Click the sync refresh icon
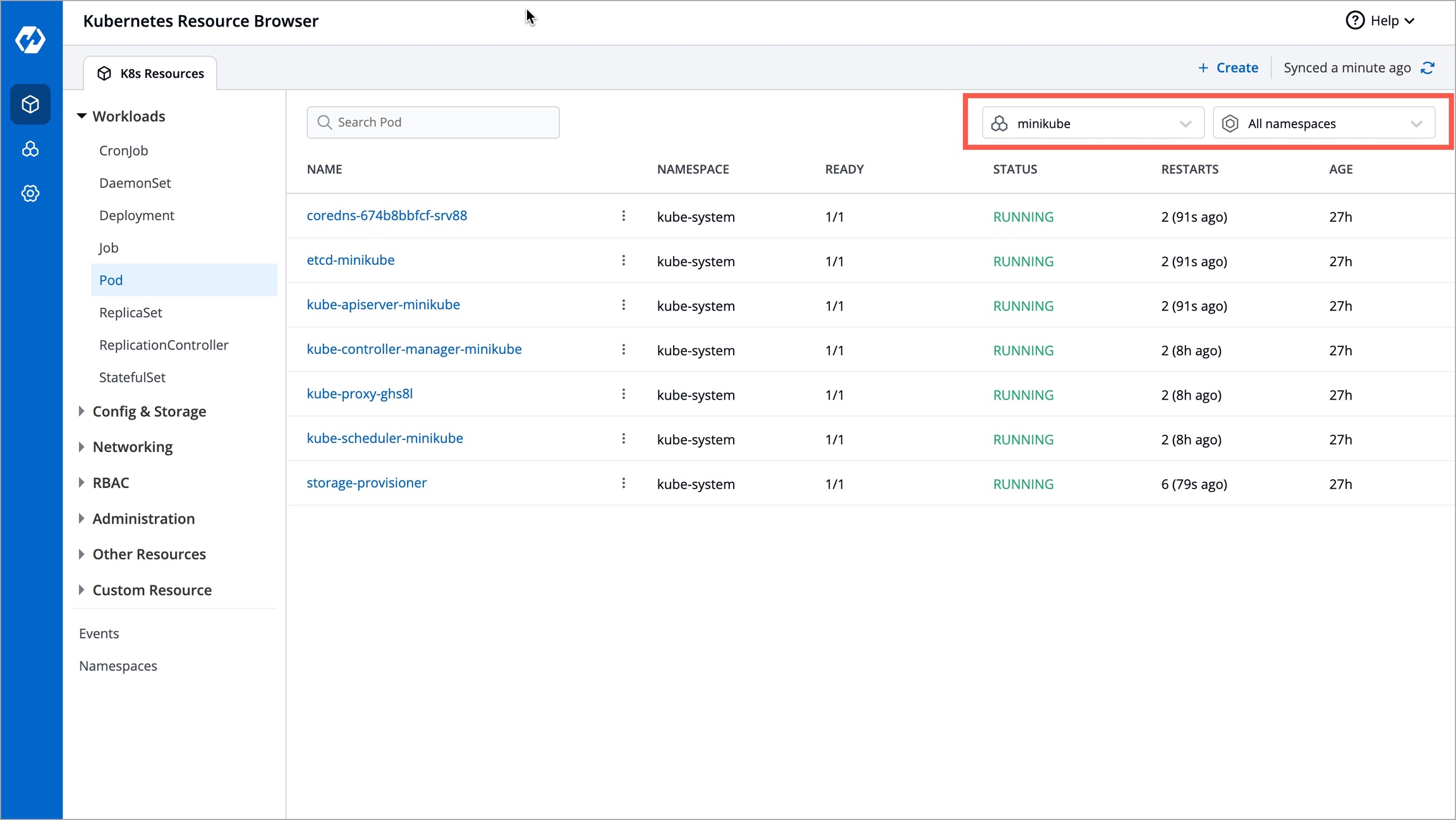This screenshot has width=1456, height=820. [x=1428, y=68]
